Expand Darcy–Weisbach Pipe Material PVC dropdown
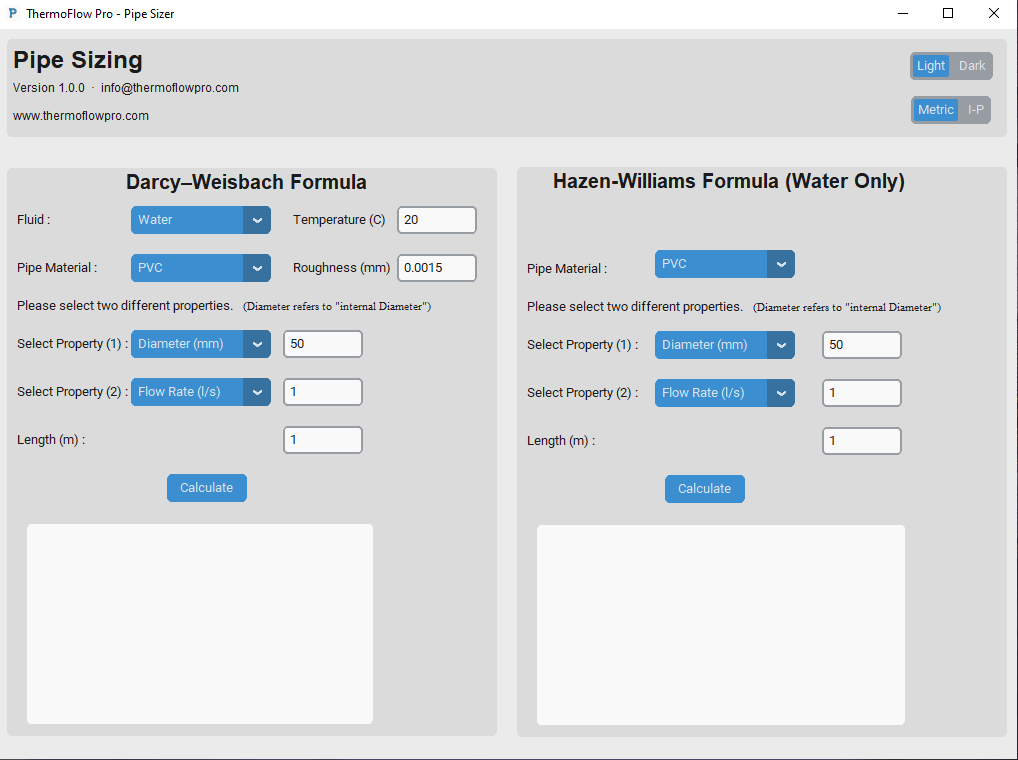This screenshot has width=1018, height=760. pos(200,268)
